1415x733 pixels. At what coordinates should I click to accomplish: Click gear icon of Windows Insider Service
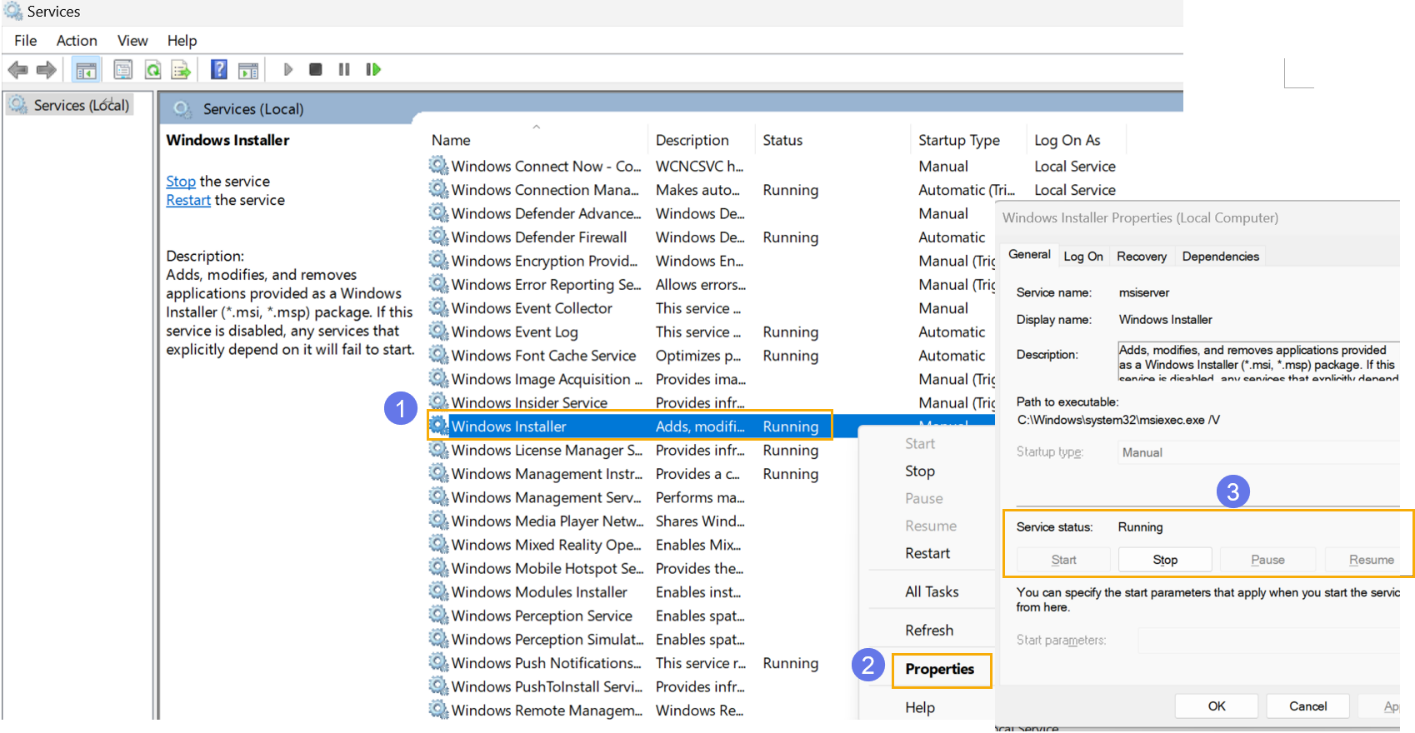click(438, 403)
